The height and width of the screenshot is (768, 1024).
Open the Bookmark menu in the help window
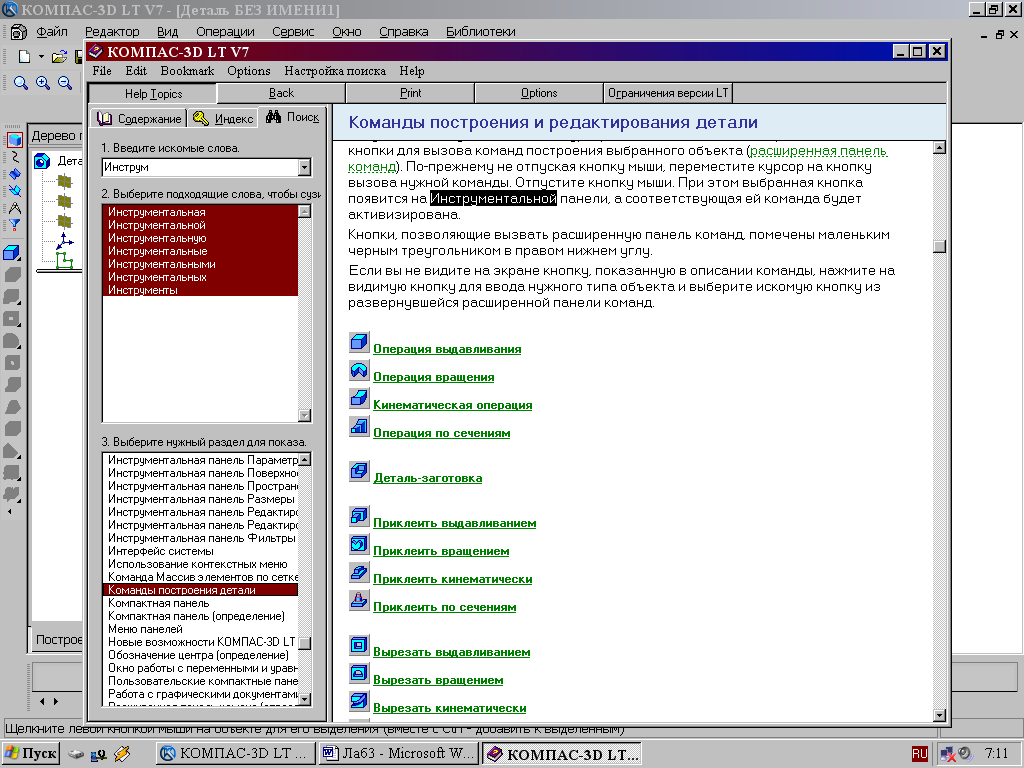coord(187,71)
